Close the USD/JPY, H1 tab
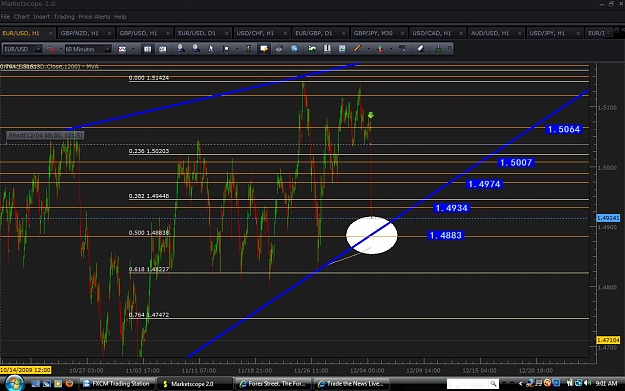The image size is (625, 391). (x=578, y=33)
